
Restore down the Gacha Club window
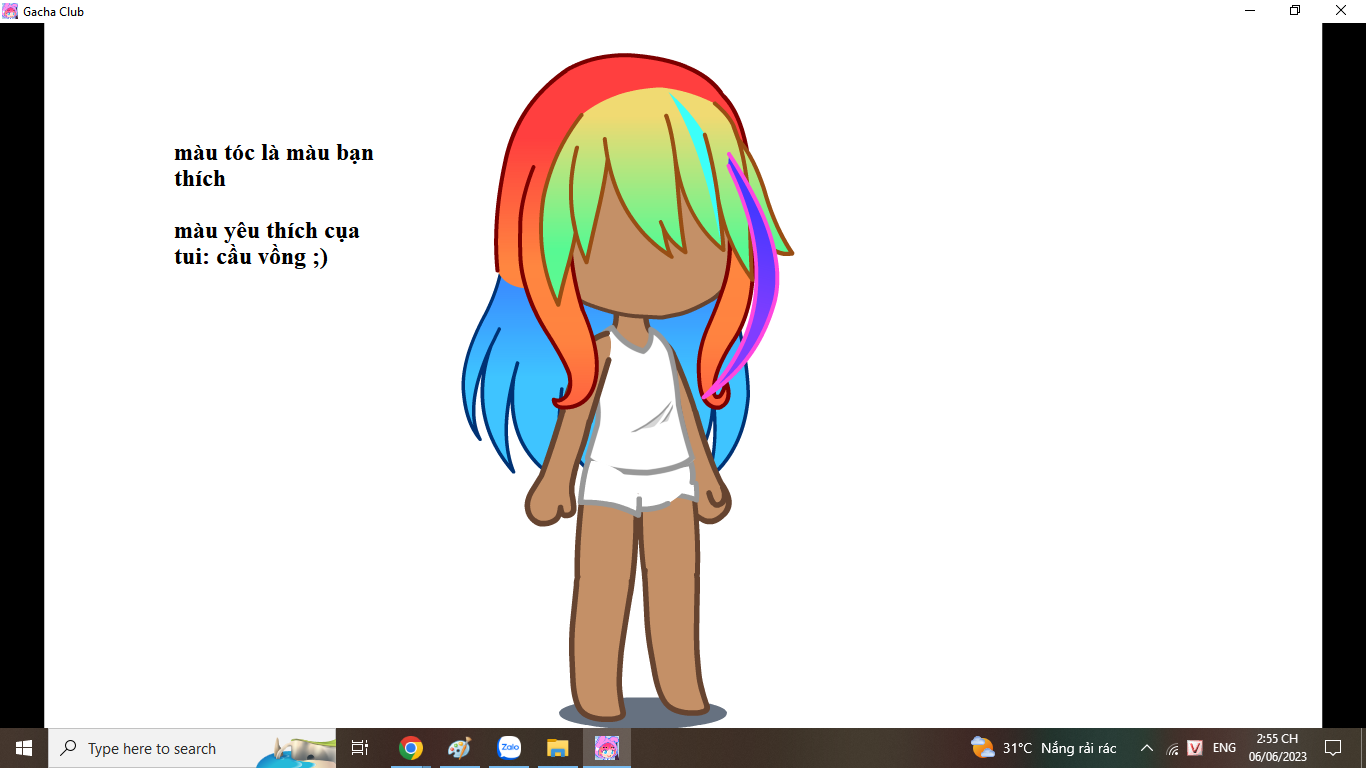1295,11
